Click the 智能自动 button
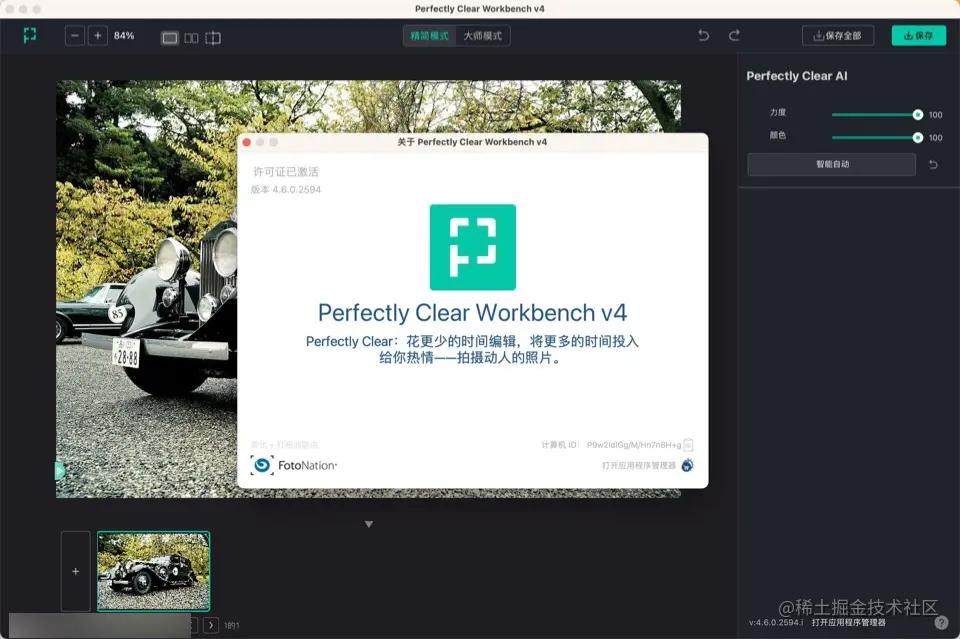 coord(831,164)
